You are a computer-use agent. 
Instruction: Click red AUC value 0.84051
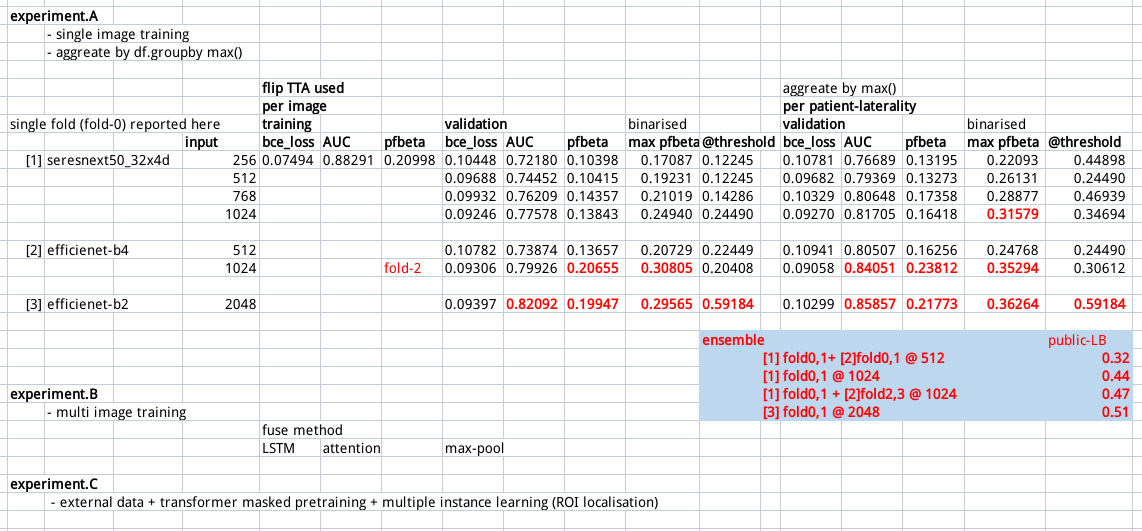coord(869,268)
